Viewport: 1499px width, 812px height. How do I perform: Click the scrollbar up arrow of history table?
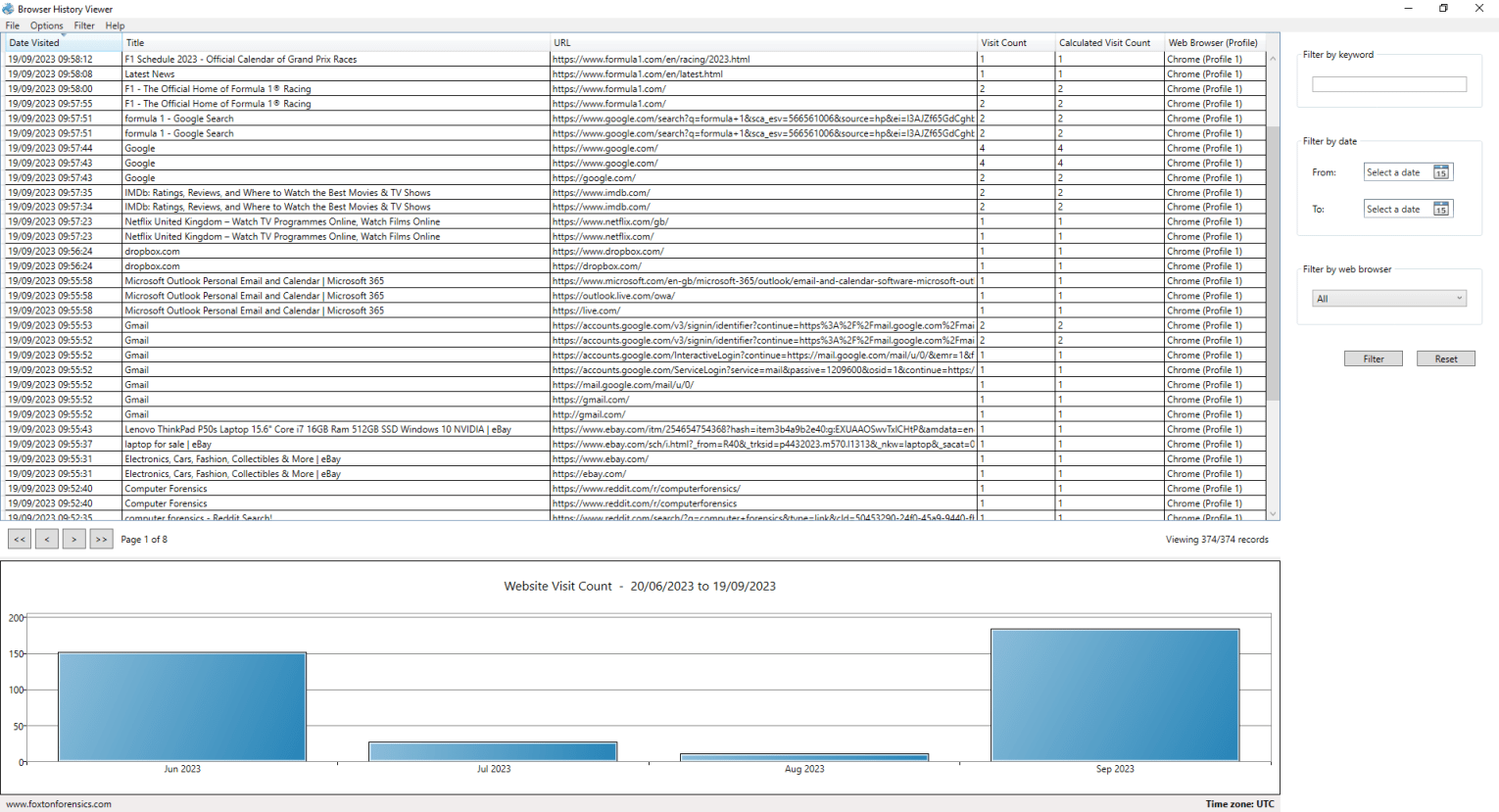click(1273, 59)
